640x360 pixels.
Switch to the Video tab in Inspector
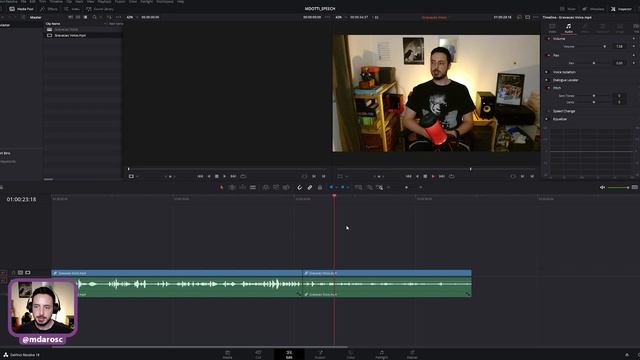click(552, 29)
